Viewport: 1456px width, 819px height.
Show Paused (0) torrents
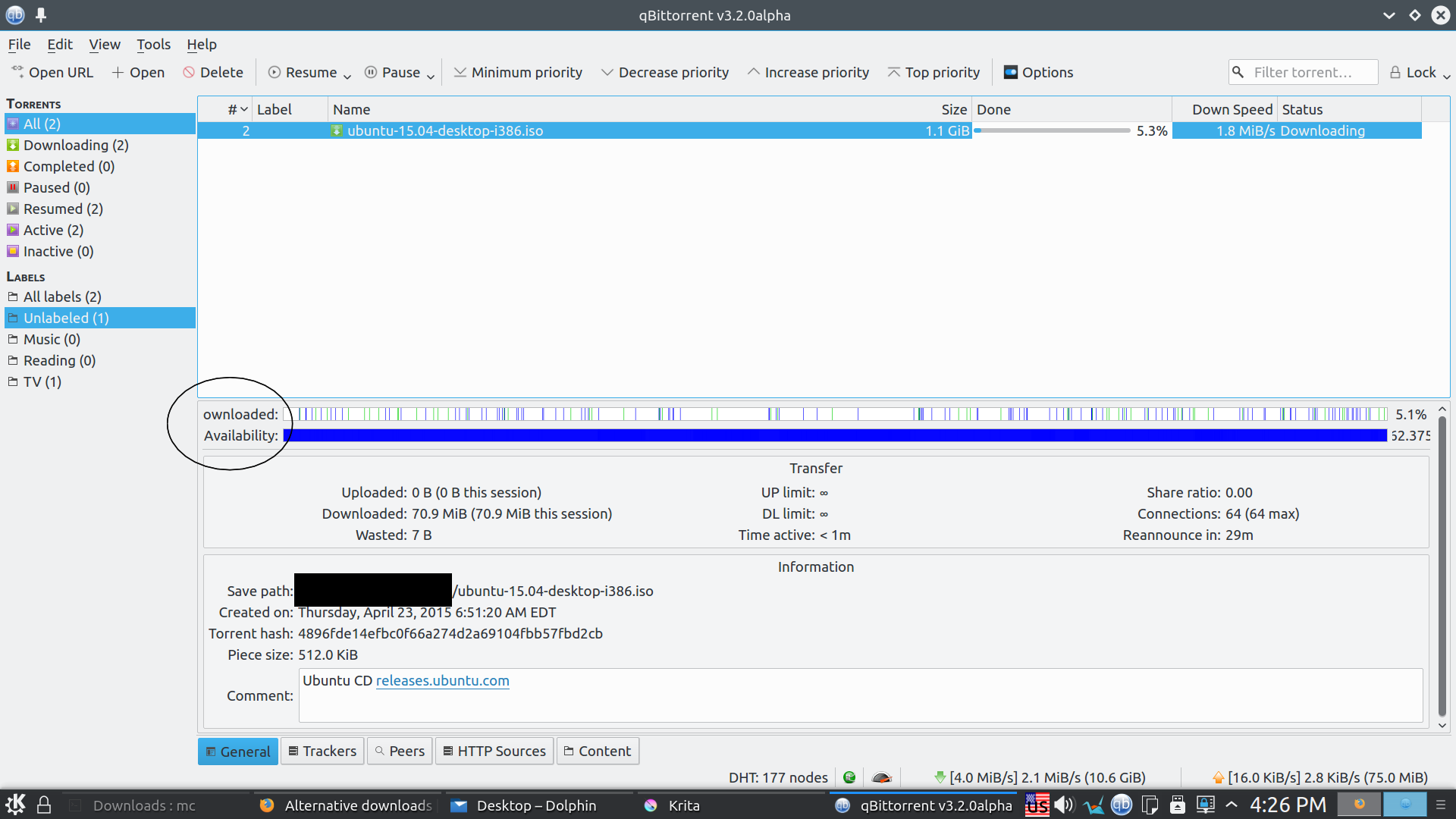(x=100, y=187)
